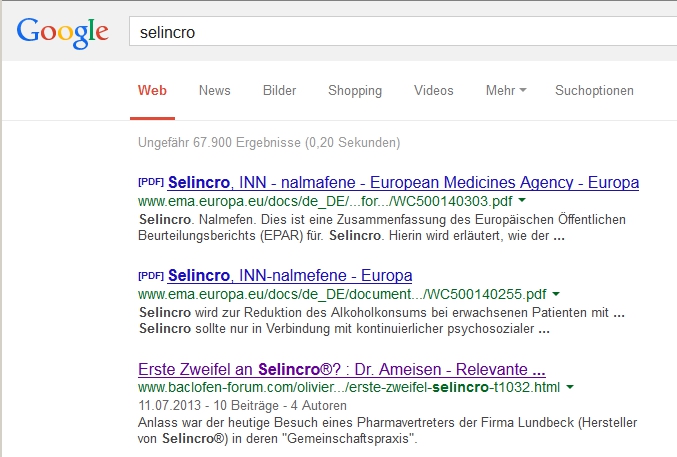Click the search field containing selincro
Image resolution: width=677 pixels, height=457 pixels.
(400, 32)
